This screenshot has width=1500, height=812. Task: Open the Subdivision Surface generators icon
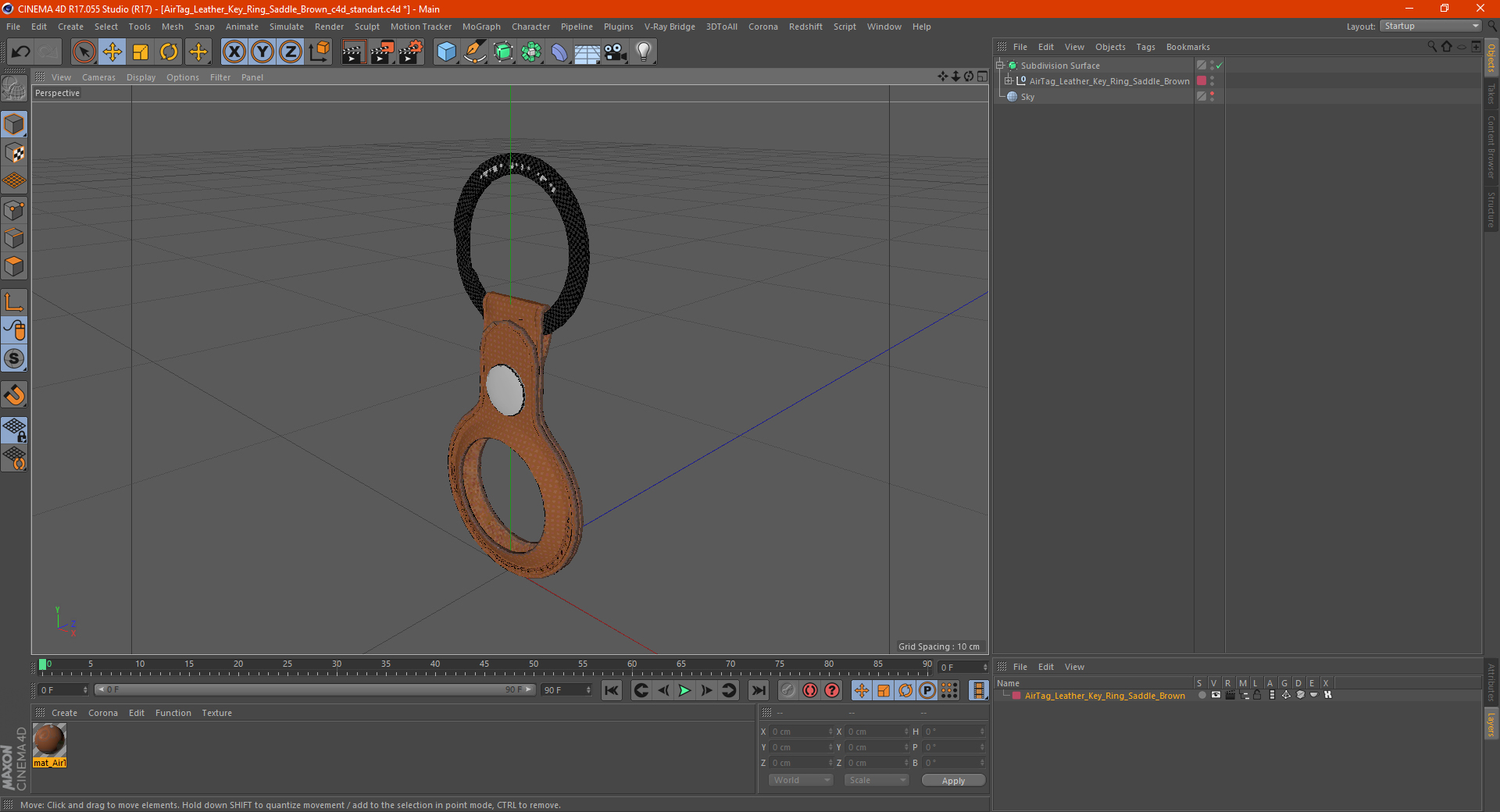click(503, 52)
